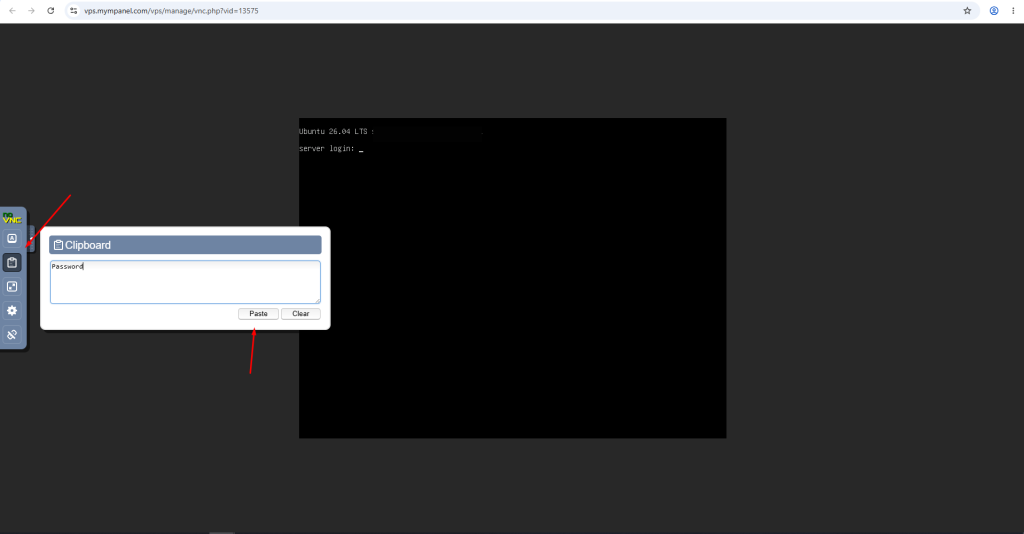Open the extra keys panel in noVNC

click(12, 238)
